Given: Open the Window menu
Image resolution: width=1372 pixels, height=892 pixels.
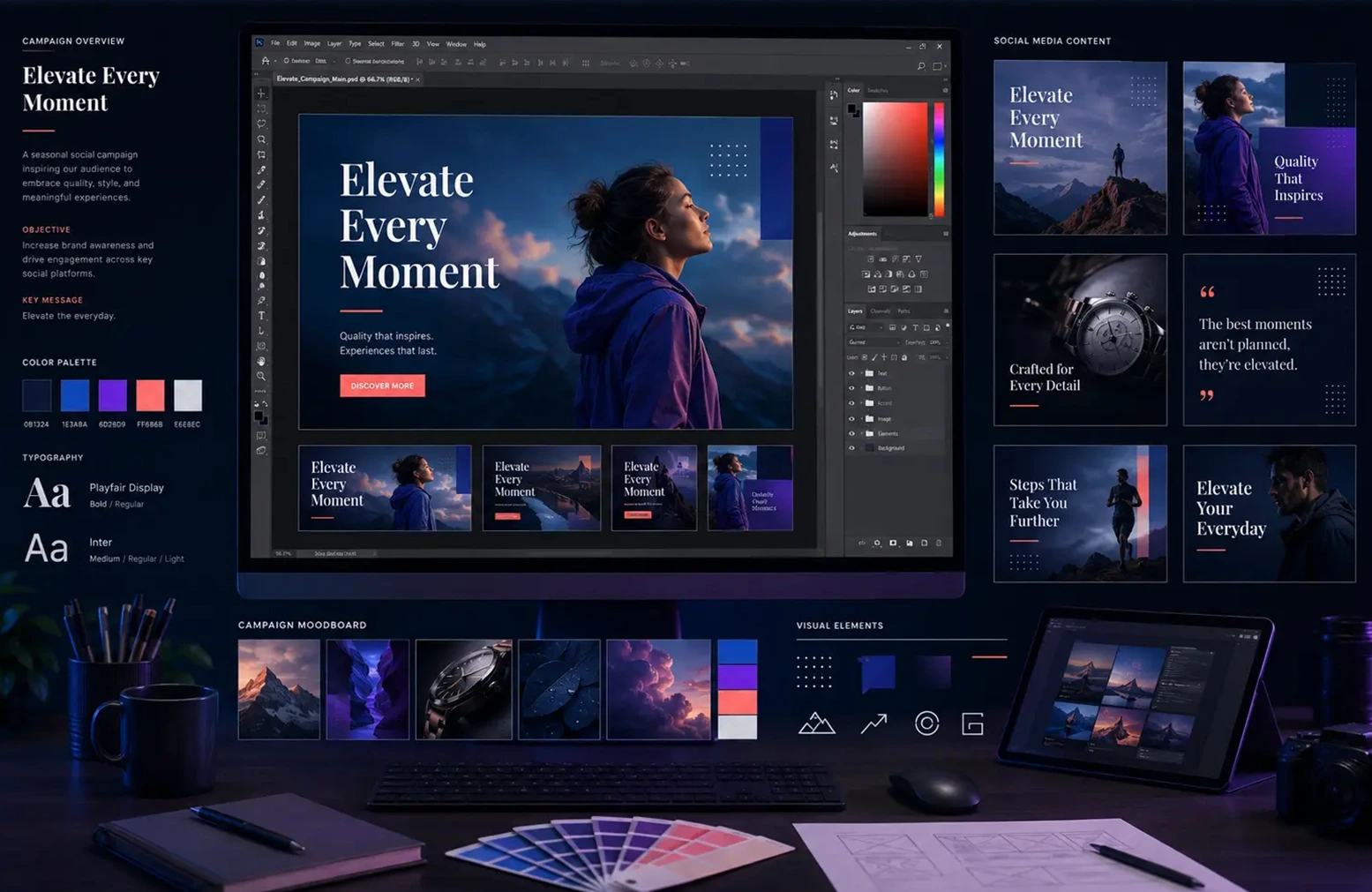Looking at the screenshot, I should pos(456,44).
